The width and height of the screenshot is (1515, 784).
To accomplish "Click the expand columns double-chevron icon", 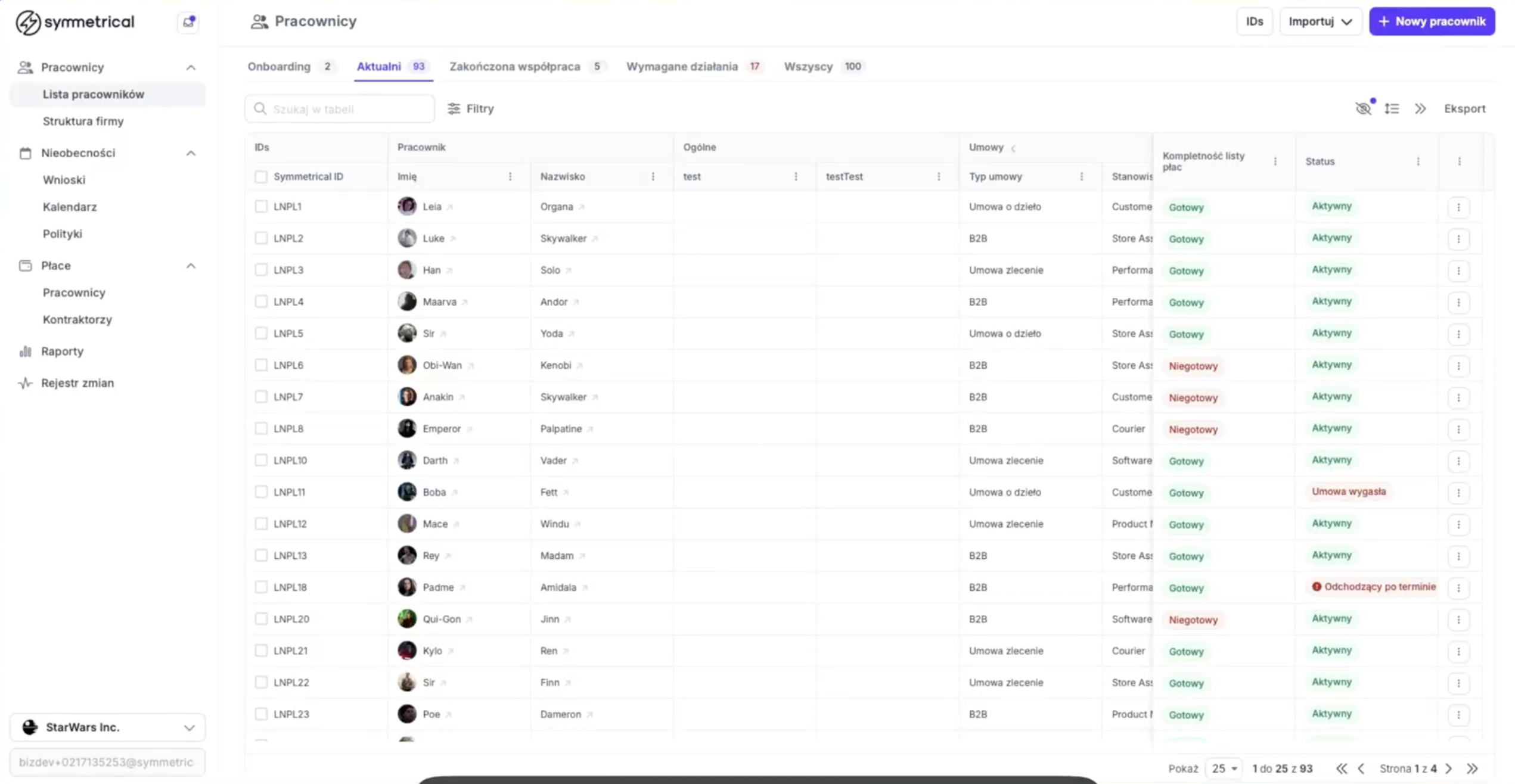I will point(1420,108).
